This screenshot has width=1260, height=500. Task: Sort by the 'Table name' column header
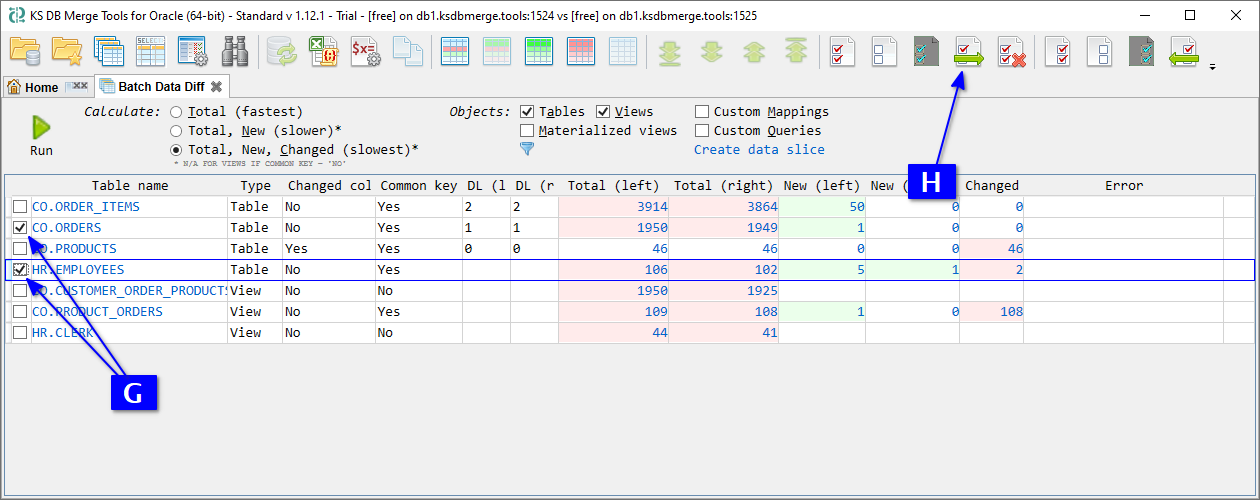(x=130, y=186)
